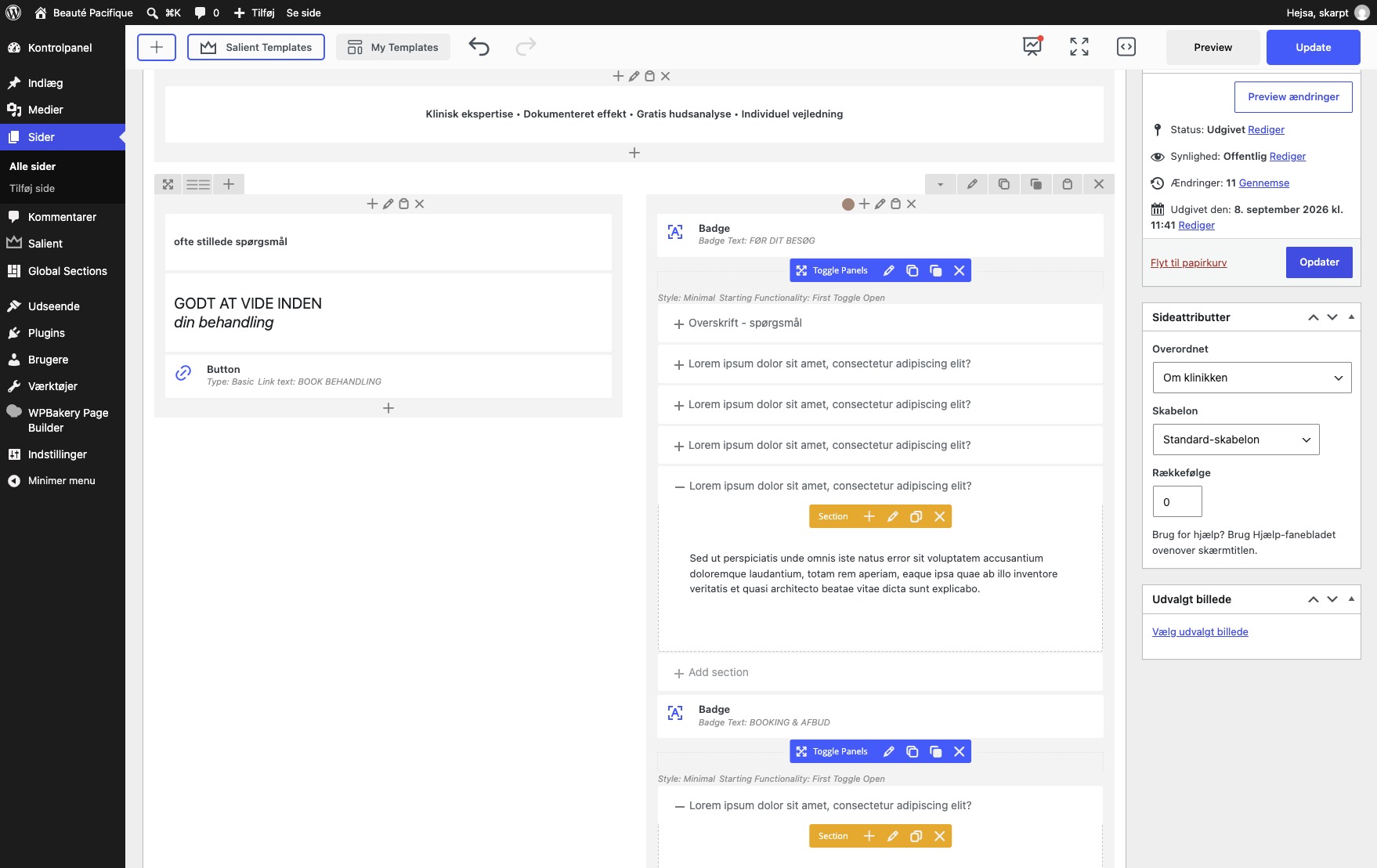
Task: Click the Undo arrow in toolbar
Action: click(x=479, y=47)
